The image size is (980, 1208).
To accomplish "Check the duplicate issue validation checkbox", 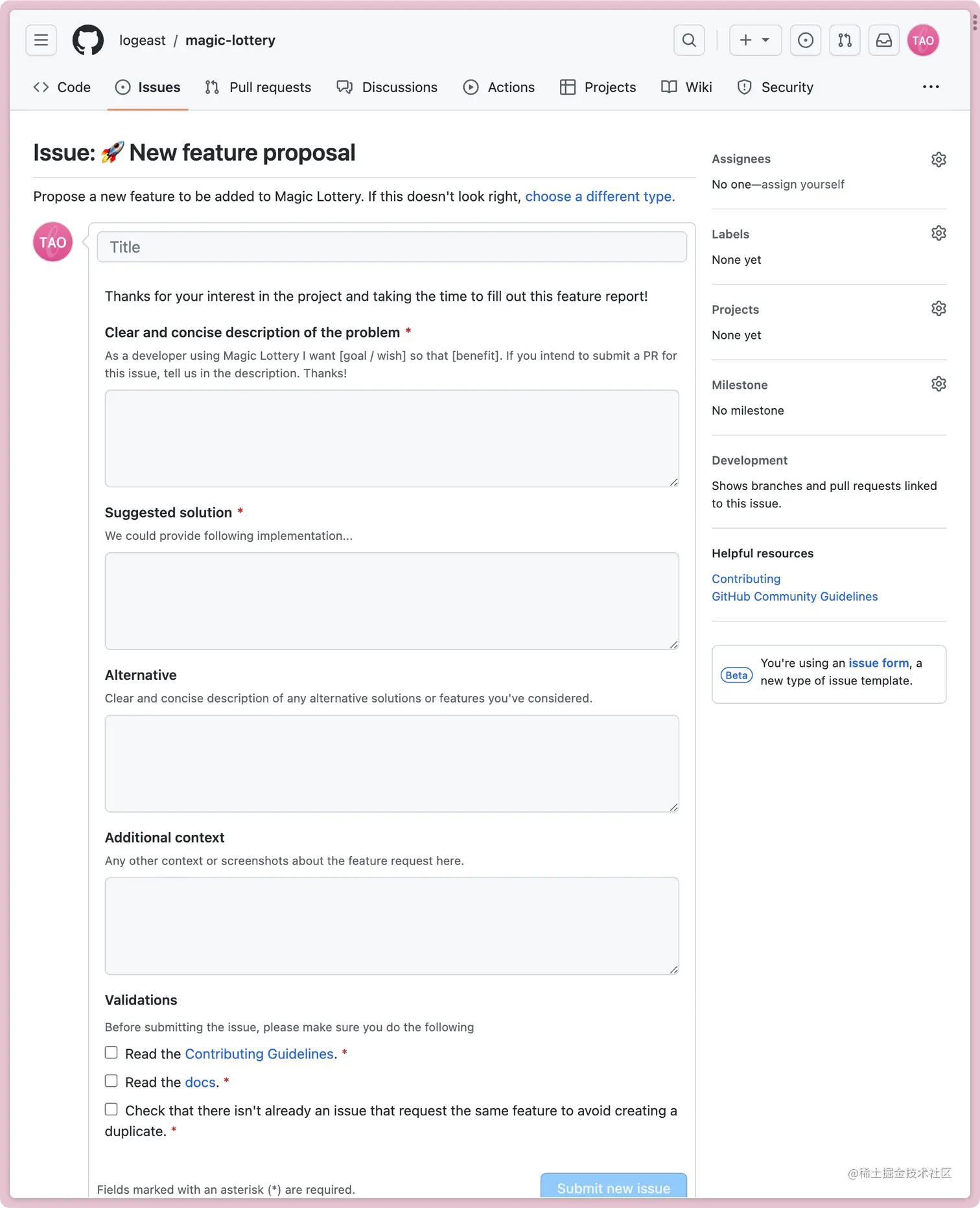I will pos(111,1109).
